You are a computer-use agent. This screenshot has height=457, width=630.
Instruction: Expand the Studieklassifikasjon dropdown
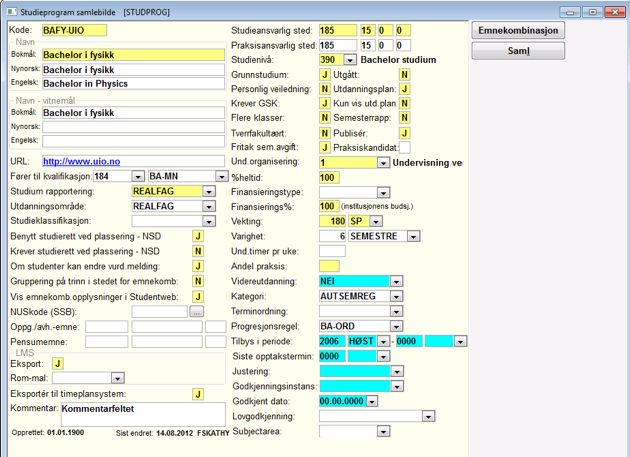pos(209,221)
